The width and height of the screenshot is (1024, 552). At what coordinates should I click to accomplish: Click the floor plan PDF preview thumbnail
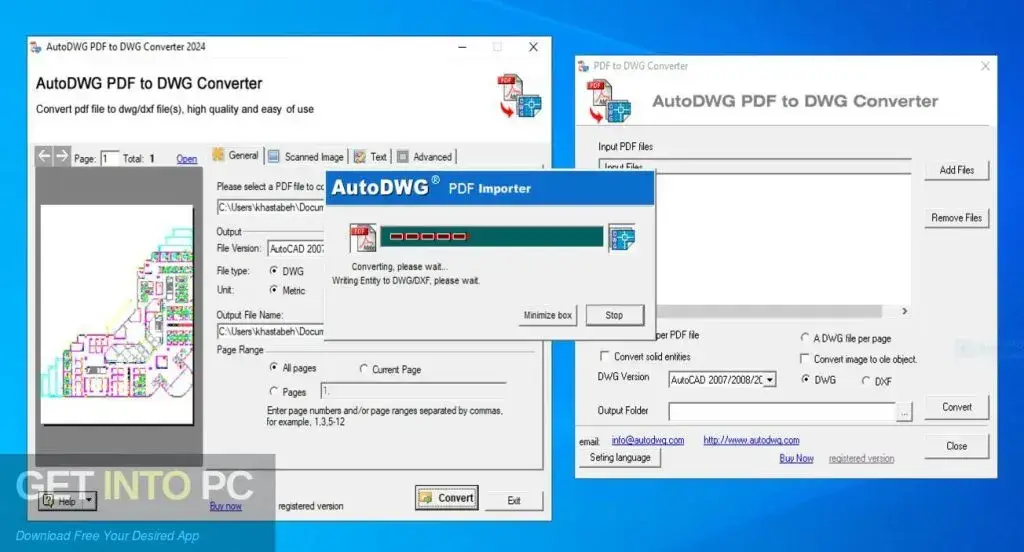click(x=117, y=314)
